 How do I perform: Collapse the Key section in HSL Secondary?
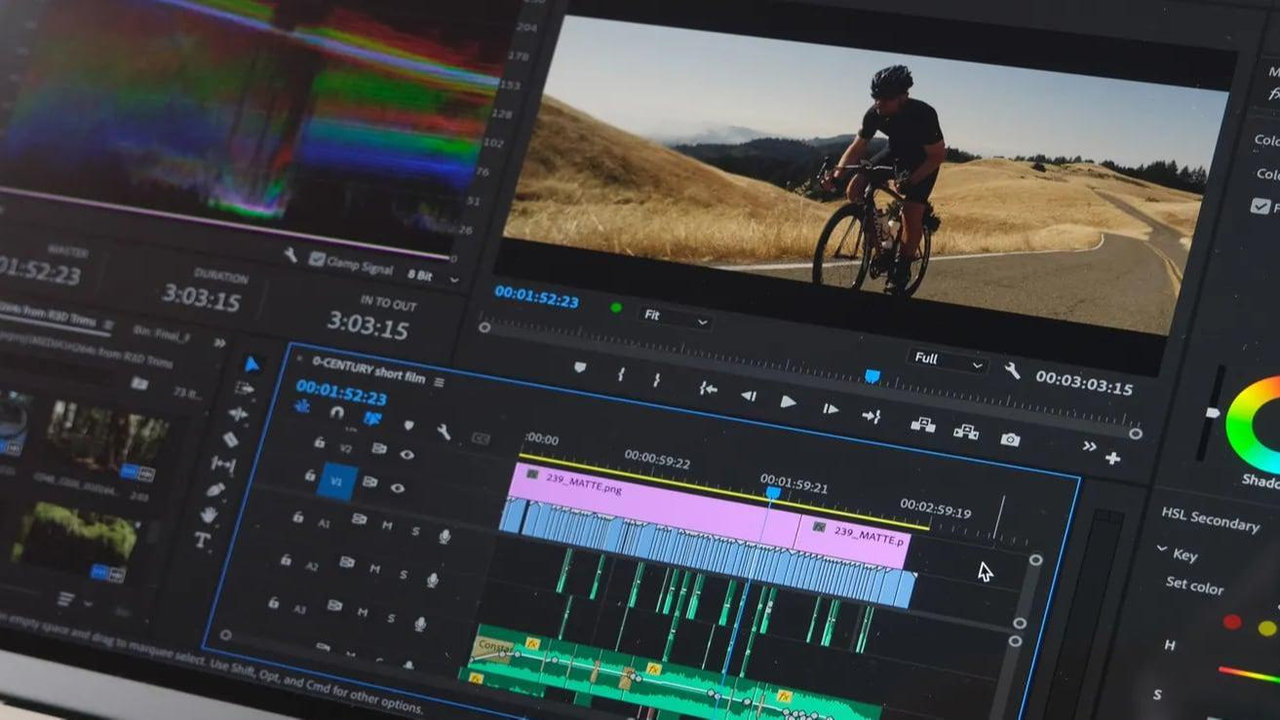[1162, 549]
